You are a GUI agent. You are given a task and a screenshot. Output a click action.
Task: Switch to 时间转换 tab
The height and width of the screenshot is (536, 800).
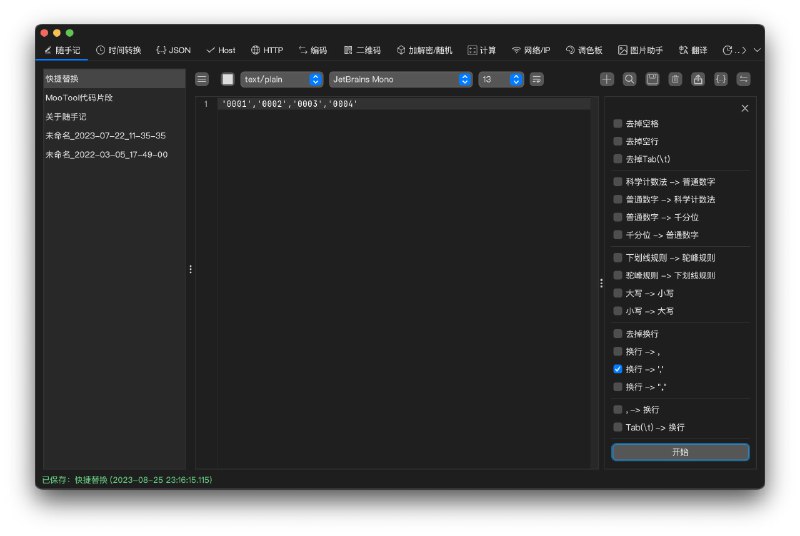118,50
